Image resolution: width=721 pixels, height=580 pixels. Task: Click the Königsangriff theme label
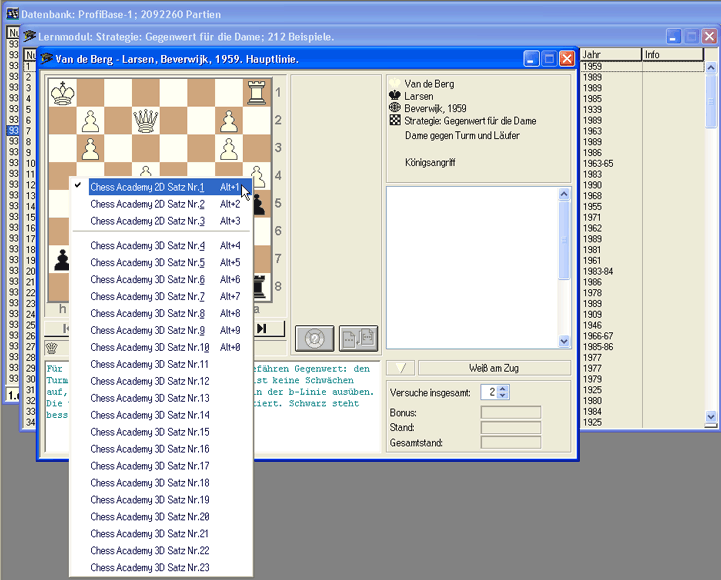430,162
